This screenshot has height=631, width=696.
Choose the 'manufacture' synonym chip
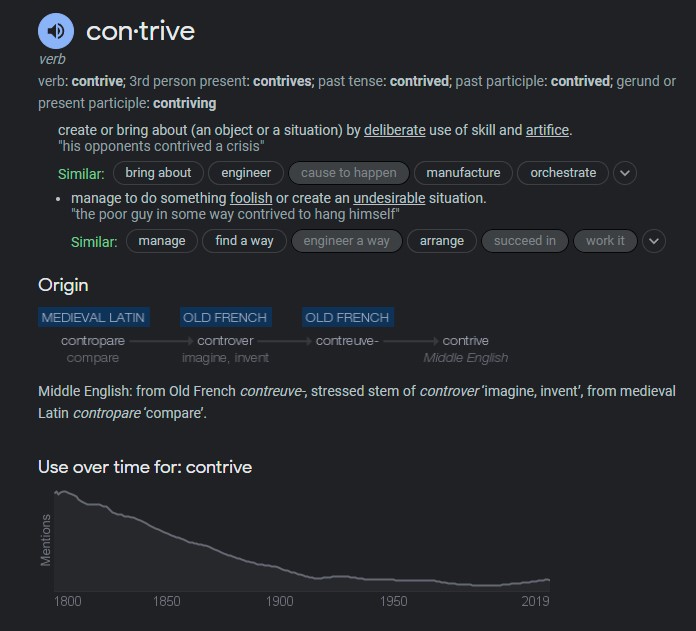pos(463,173)
